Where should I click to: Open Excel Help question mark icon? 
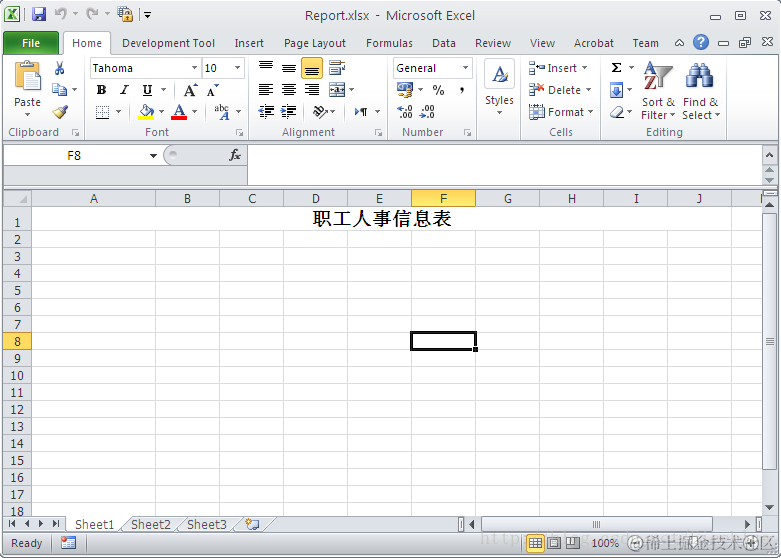(700, 42)
